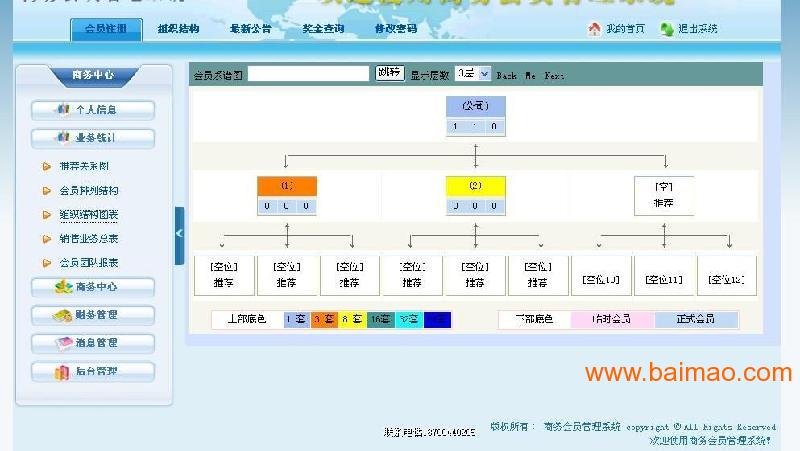Screen dimensions: 800x451
Task: Click the [空] 推荐 node in second level
Action: coord(664,195)
